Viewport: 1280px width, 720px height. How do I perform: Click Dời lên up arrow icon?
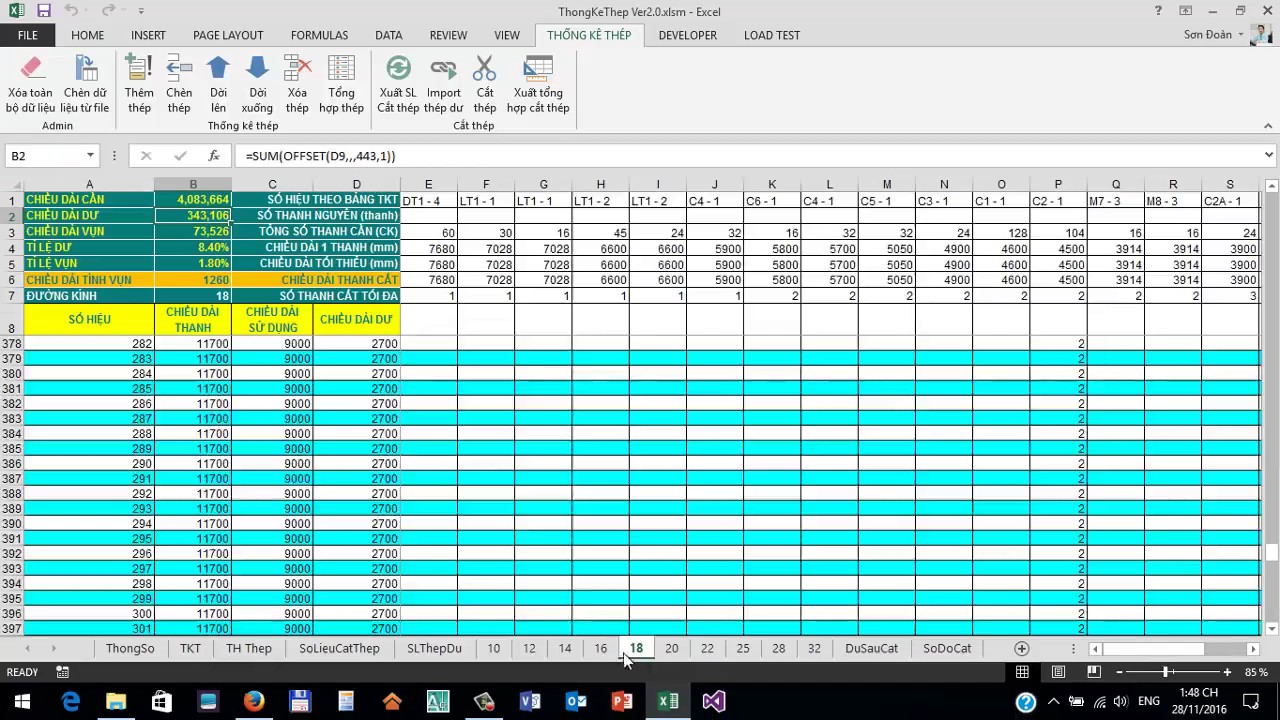[x=218, y=68]
